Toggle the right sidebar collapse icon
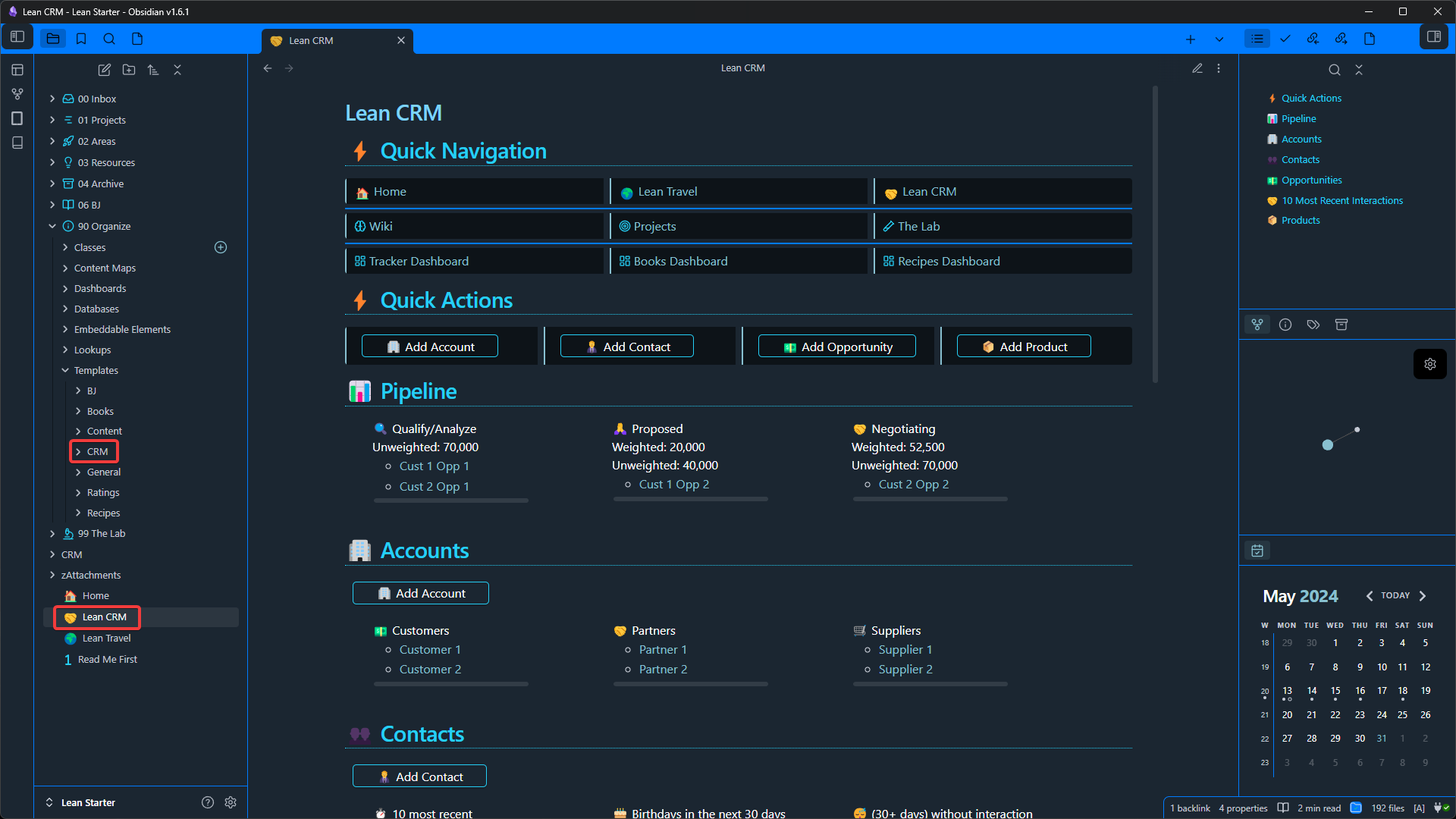Image resolution: width=1456 pixels, height=819 pixels. coord(1434,37)
